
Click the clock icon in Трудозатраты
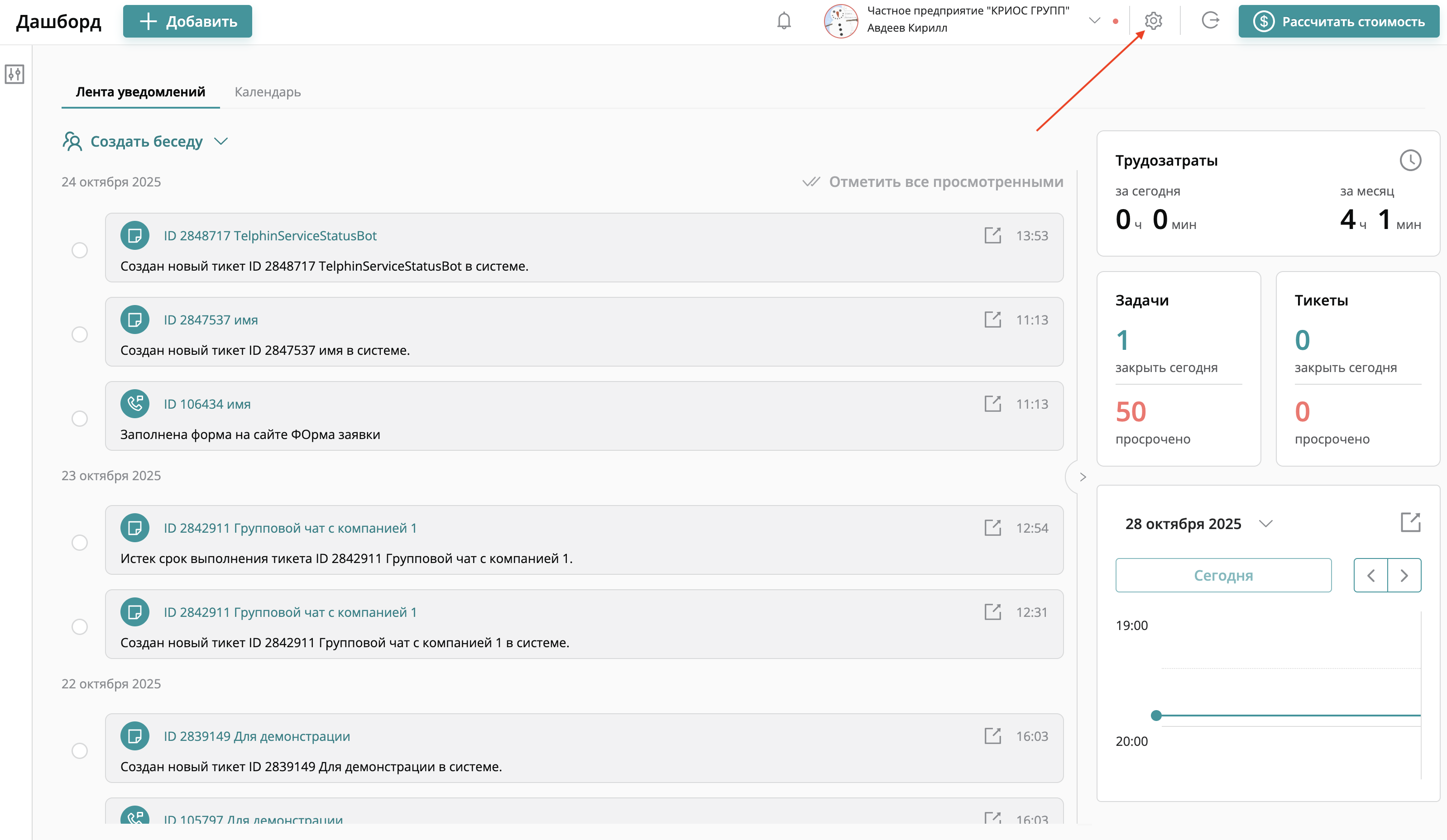coord(1410,160)
